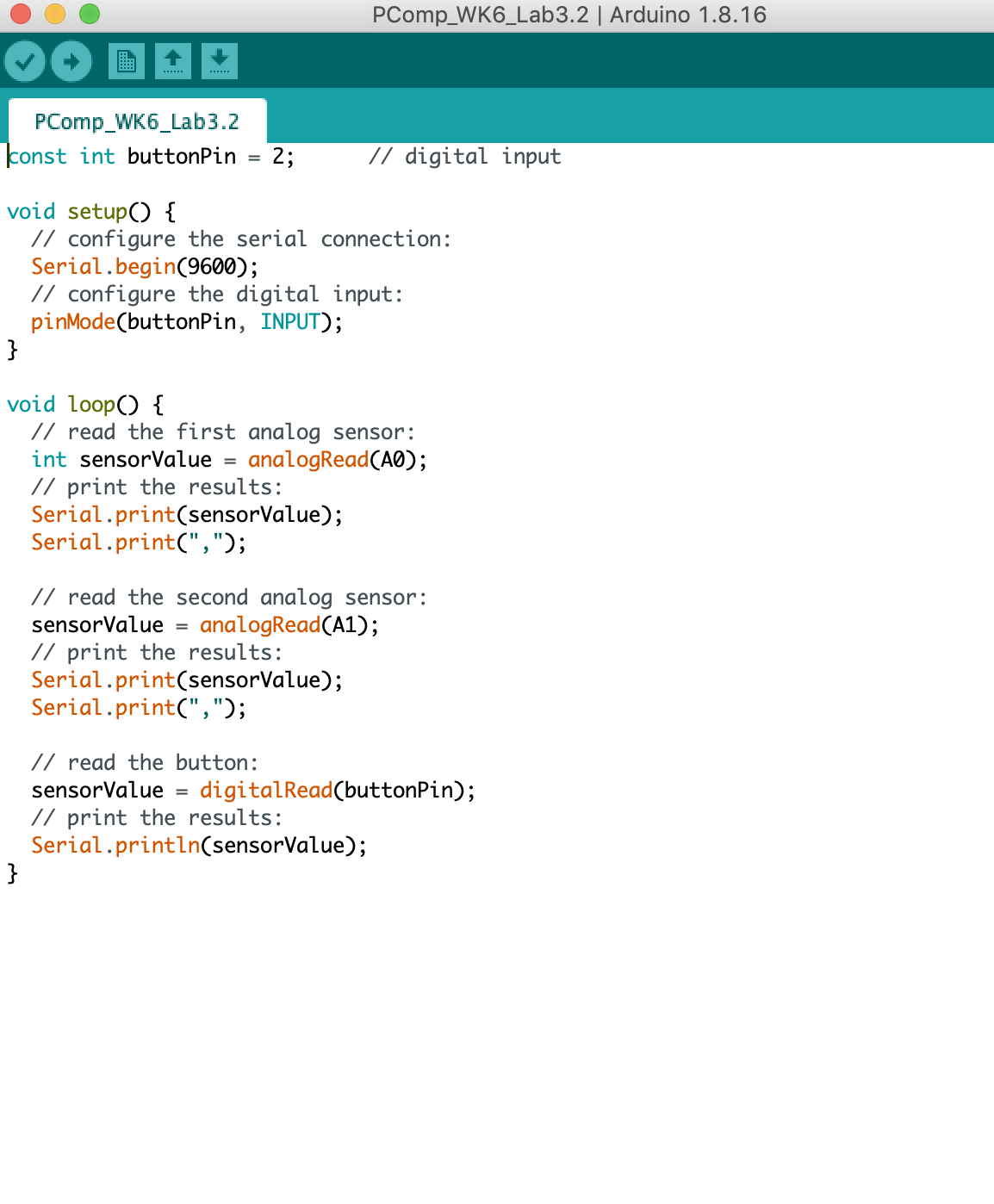
Task: Click the window title bar text
Action: [x=568, y=15]
